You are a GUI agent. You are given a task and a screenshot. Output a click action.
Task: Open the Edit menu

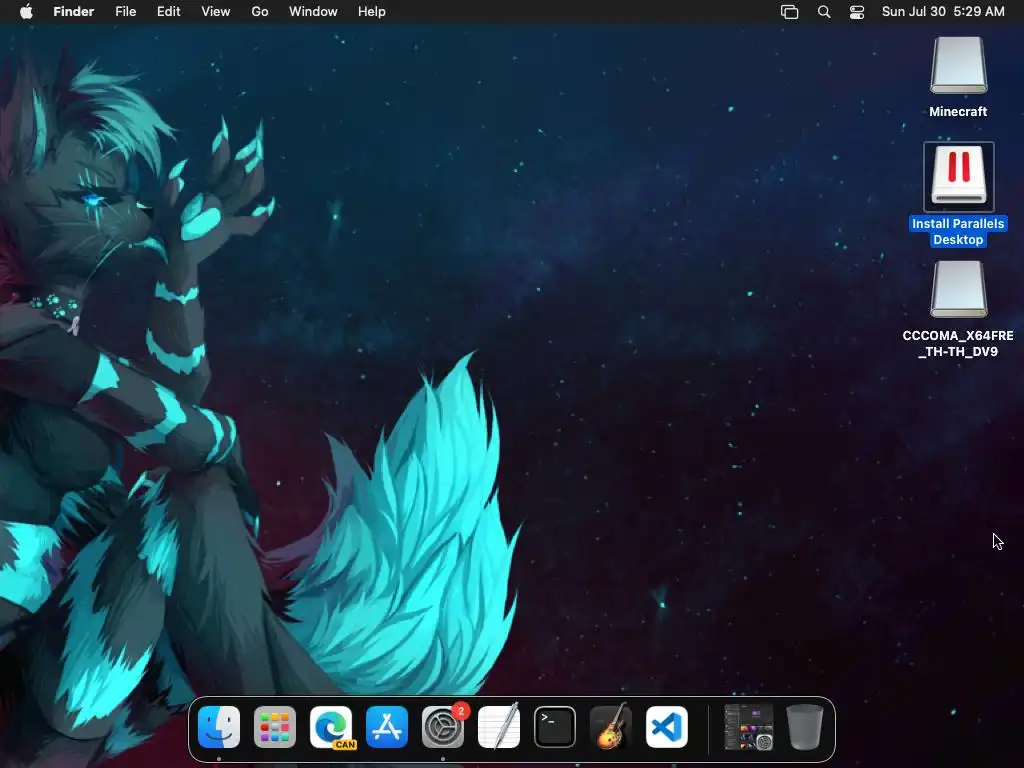168,12
